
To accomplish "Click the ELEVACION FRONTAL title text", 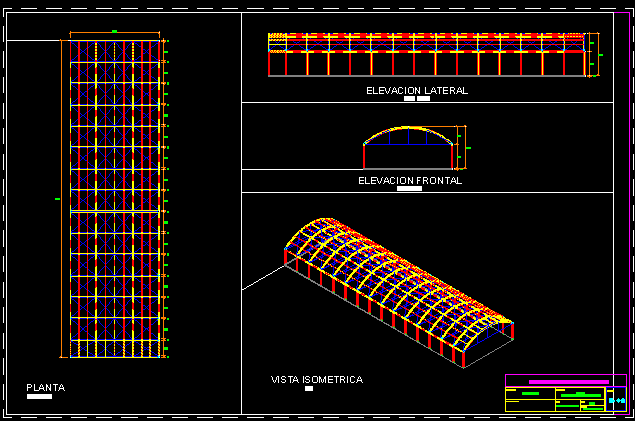I will pos(410,181).
